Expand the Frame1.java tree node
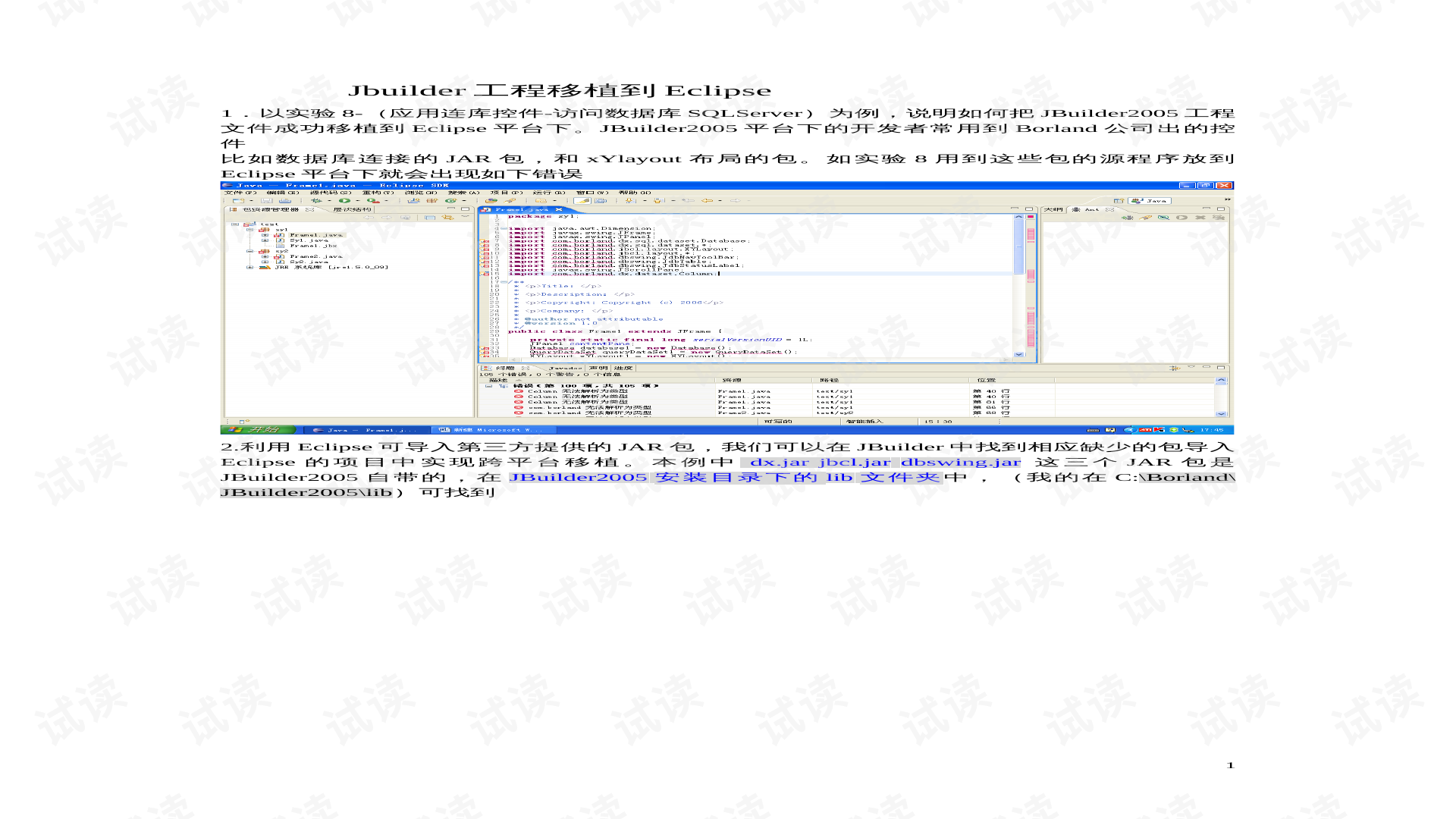This screenshot has width=1456, height=819. (265, 235)
